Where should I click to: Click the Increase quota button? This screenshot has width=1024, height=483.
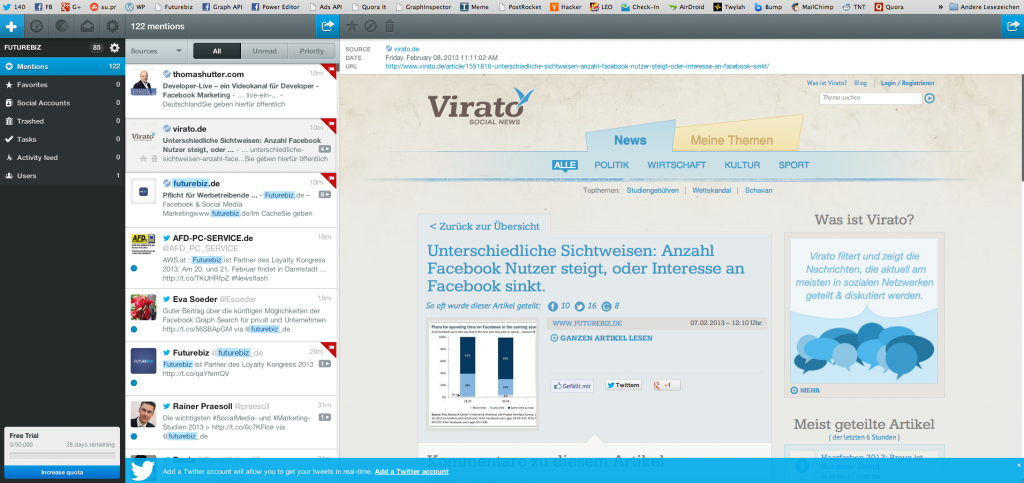pos(62,472)
